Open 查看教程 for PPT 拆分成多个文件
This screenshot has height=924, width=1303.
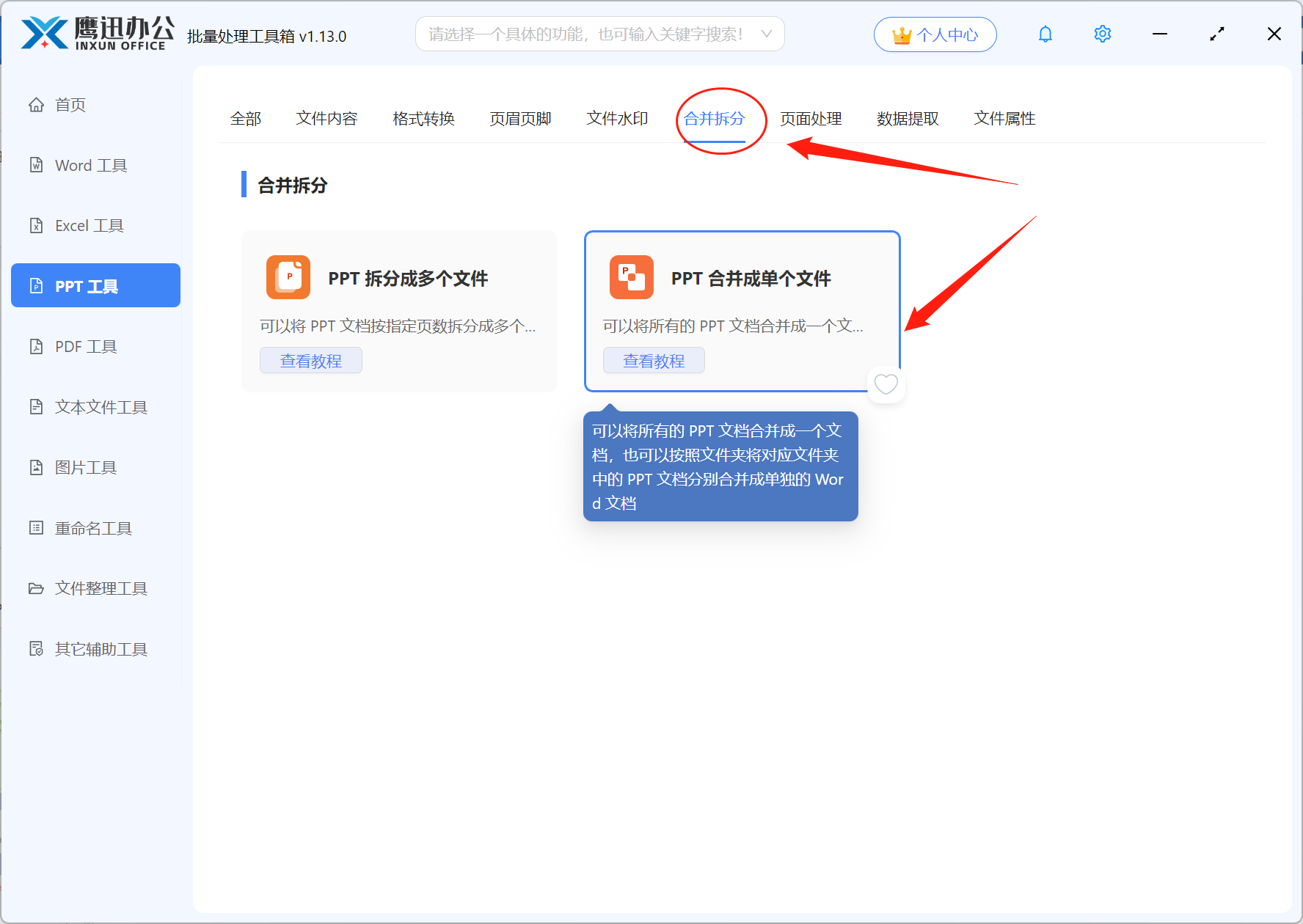pos(310,360)
